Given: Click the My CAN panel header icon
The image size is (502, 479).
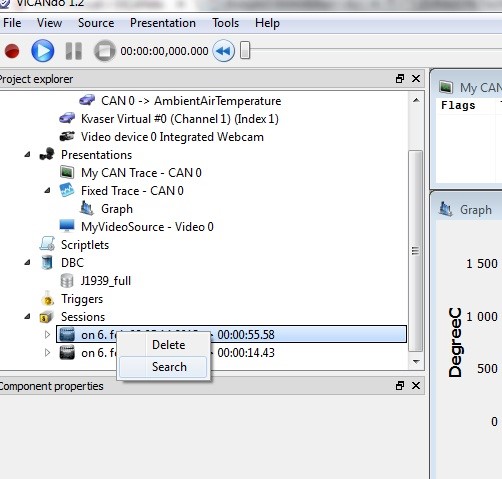Looking at the screenshot, I should point(446,88).
